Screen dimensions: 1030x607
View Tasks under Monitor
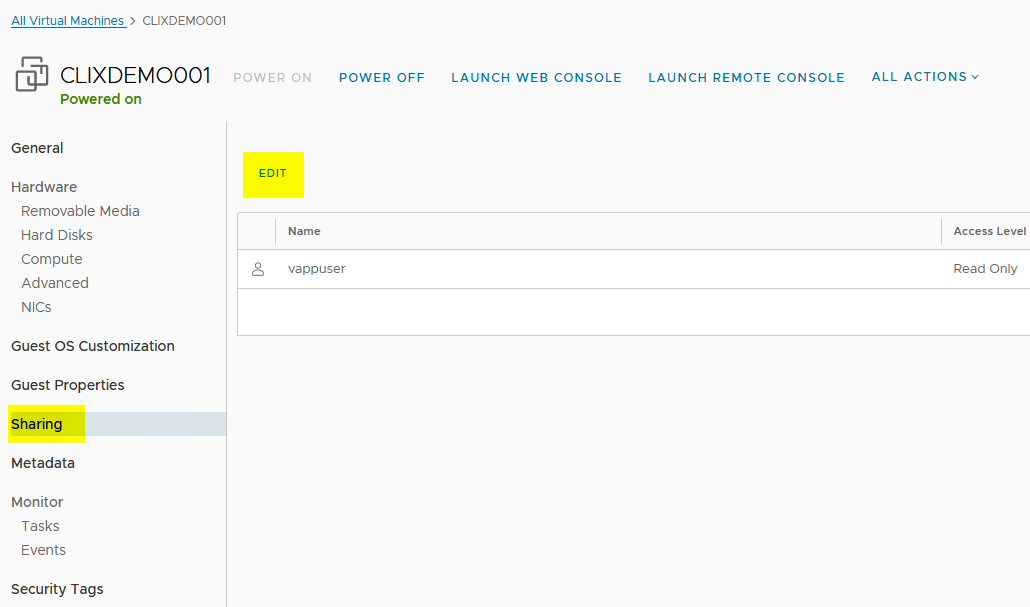(x=40, y=526)
